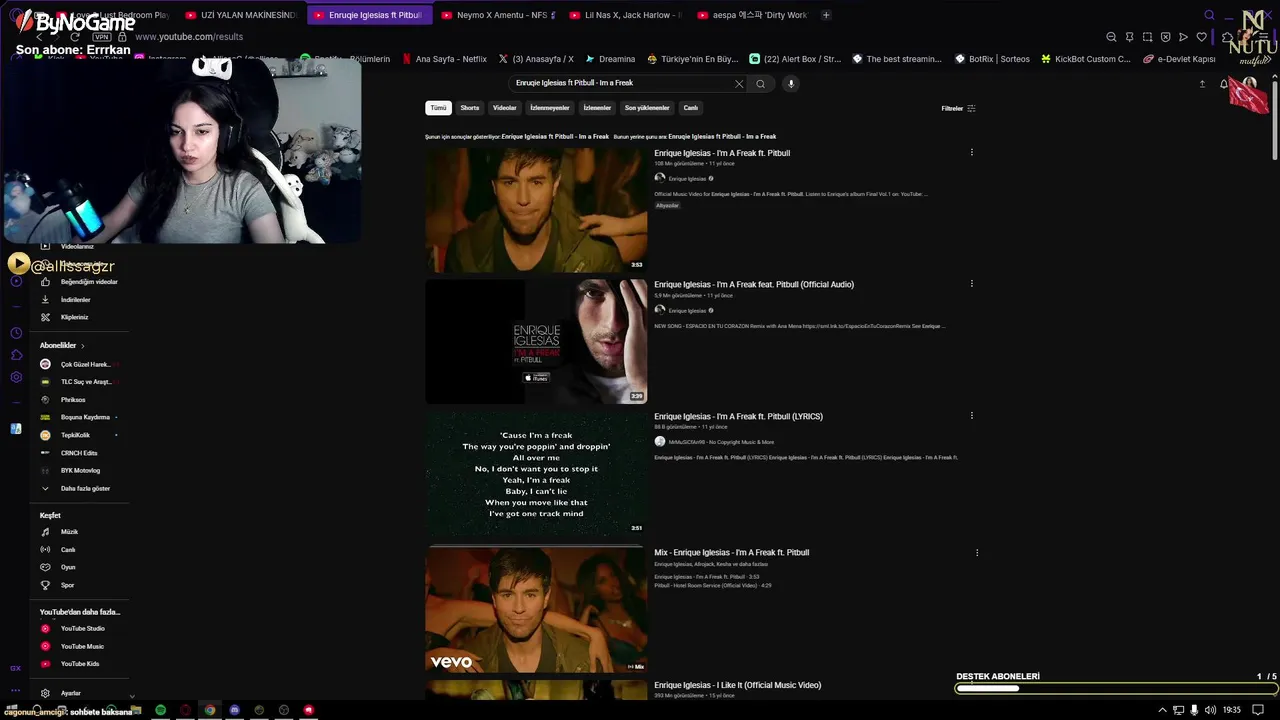The image size is (1280, 720).
Task: Expand the Abonelikler section
Action: coord(62,345)
